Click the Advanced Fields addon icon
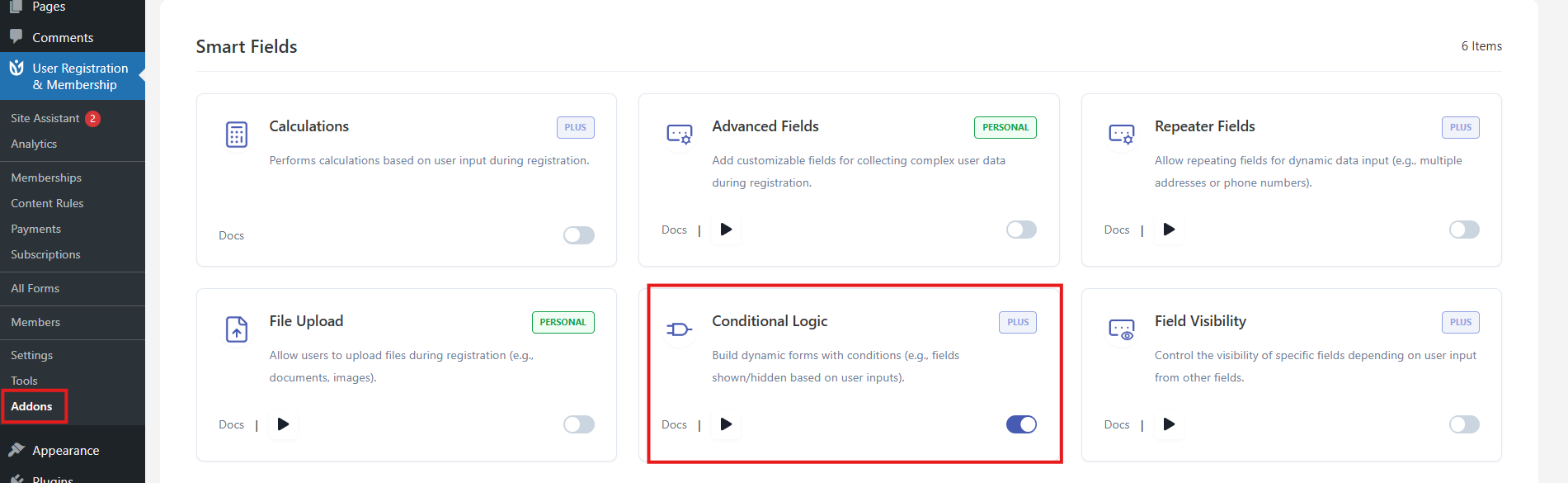The height and width of the screenshot is (483, 1568). click(x=680, y=134)
